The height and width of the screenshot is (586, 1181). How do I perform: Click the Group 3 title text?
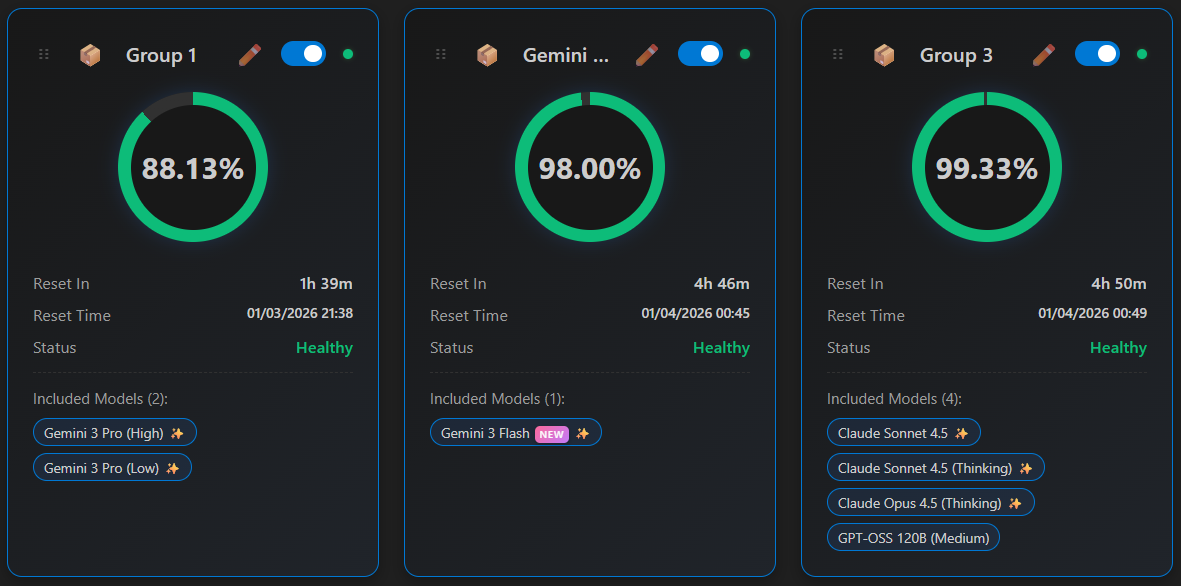[x=956, y=55]
